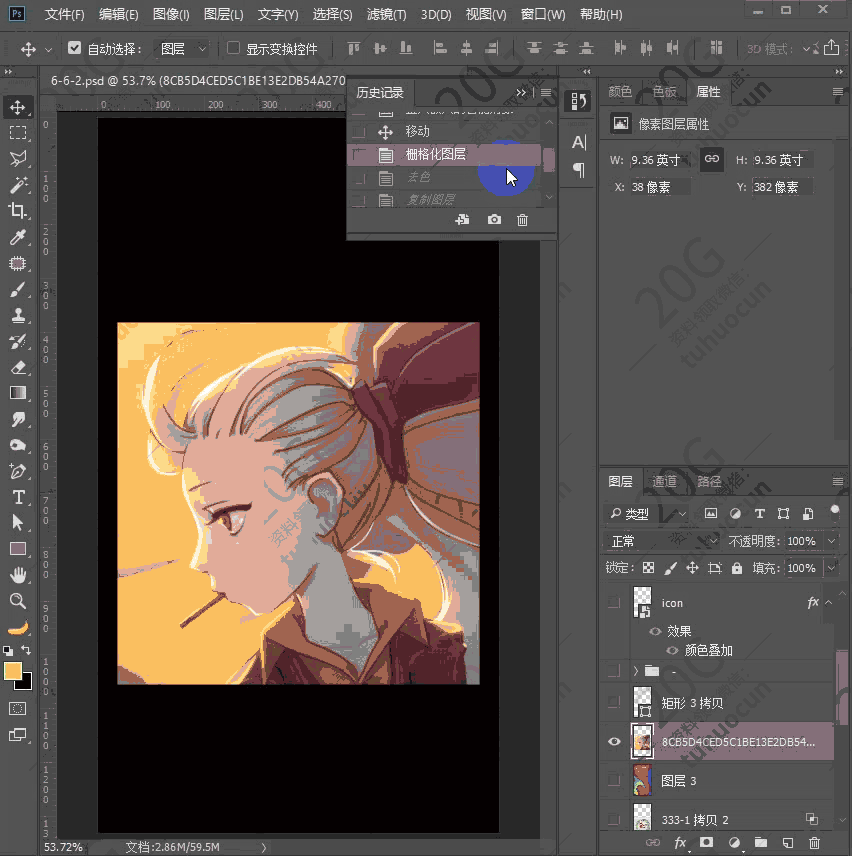Select the Zoom magnifier tool
This screenshot has height=856, width=852.
pyautogui.click(x=17, y=601)
